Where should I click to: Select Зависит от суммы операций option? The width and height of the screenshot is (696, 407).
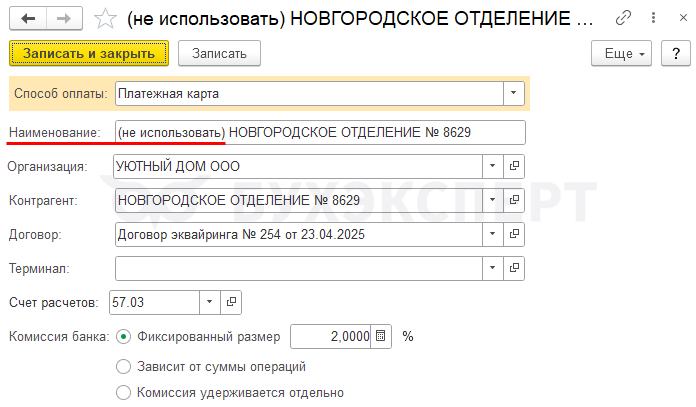pos(123,367)
